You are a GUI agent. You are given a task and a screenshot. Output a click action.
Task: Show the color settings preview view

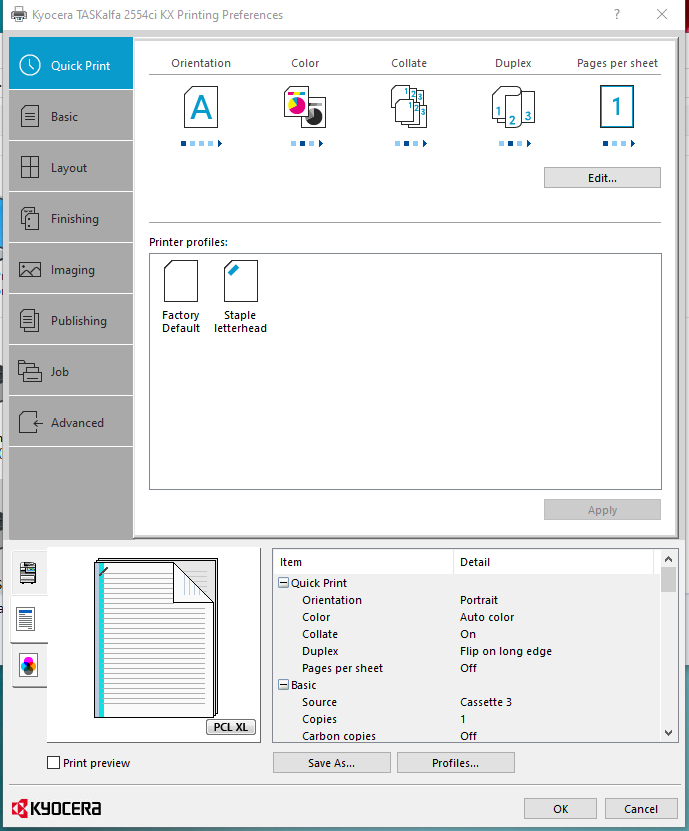[29, 665]
